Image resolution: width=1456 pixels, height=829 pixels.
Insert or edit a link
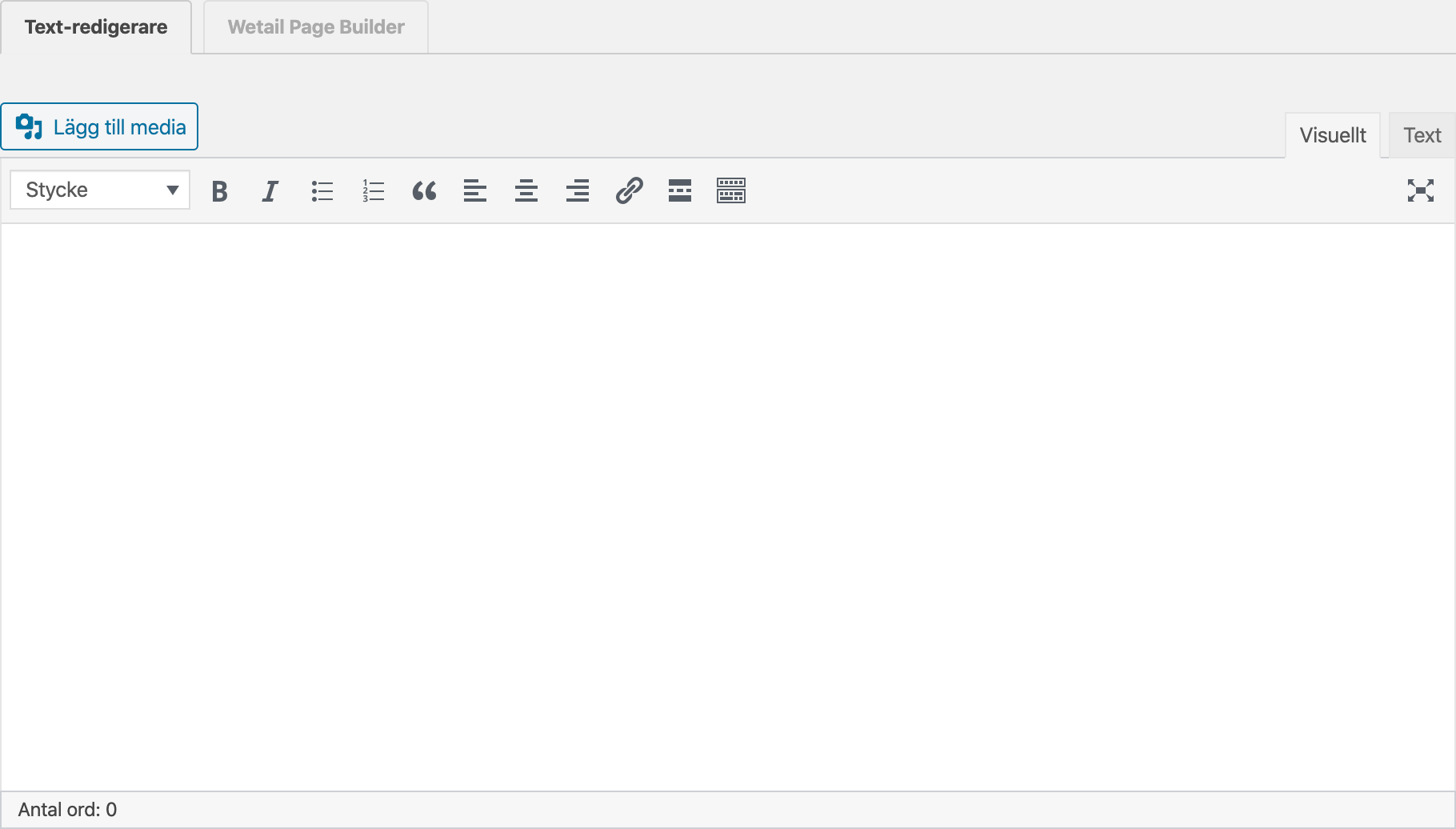(629, 191)
